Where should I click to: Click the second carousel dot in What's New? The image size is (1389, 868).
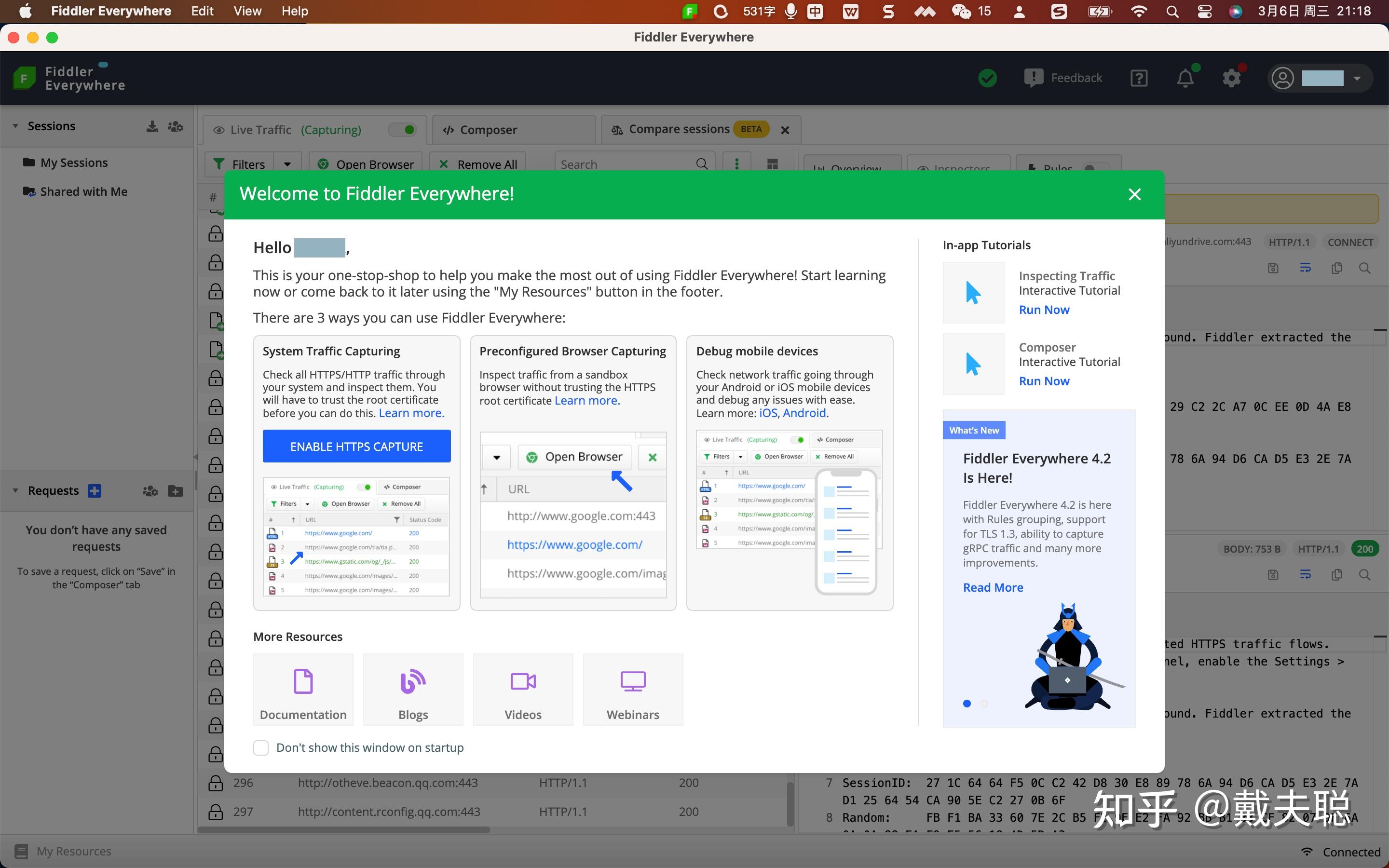(x=984, y=703)
